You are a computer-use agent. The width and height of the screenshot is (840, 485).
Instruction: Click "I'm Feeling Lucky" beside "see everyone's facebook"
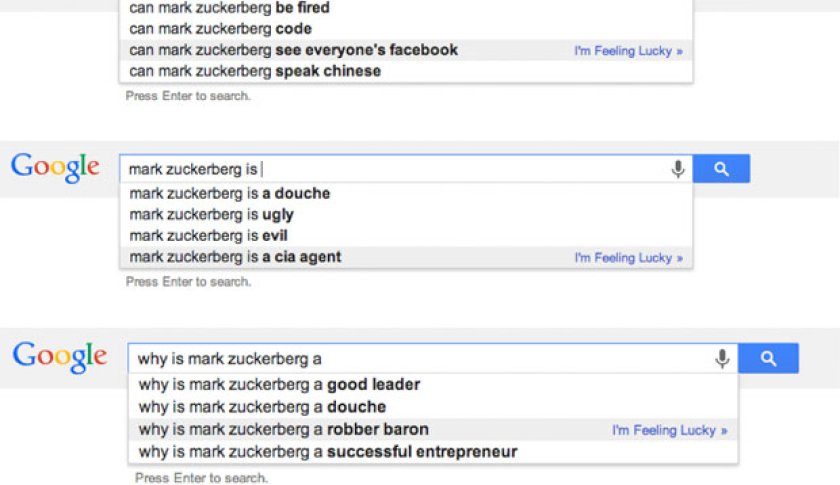628,51
